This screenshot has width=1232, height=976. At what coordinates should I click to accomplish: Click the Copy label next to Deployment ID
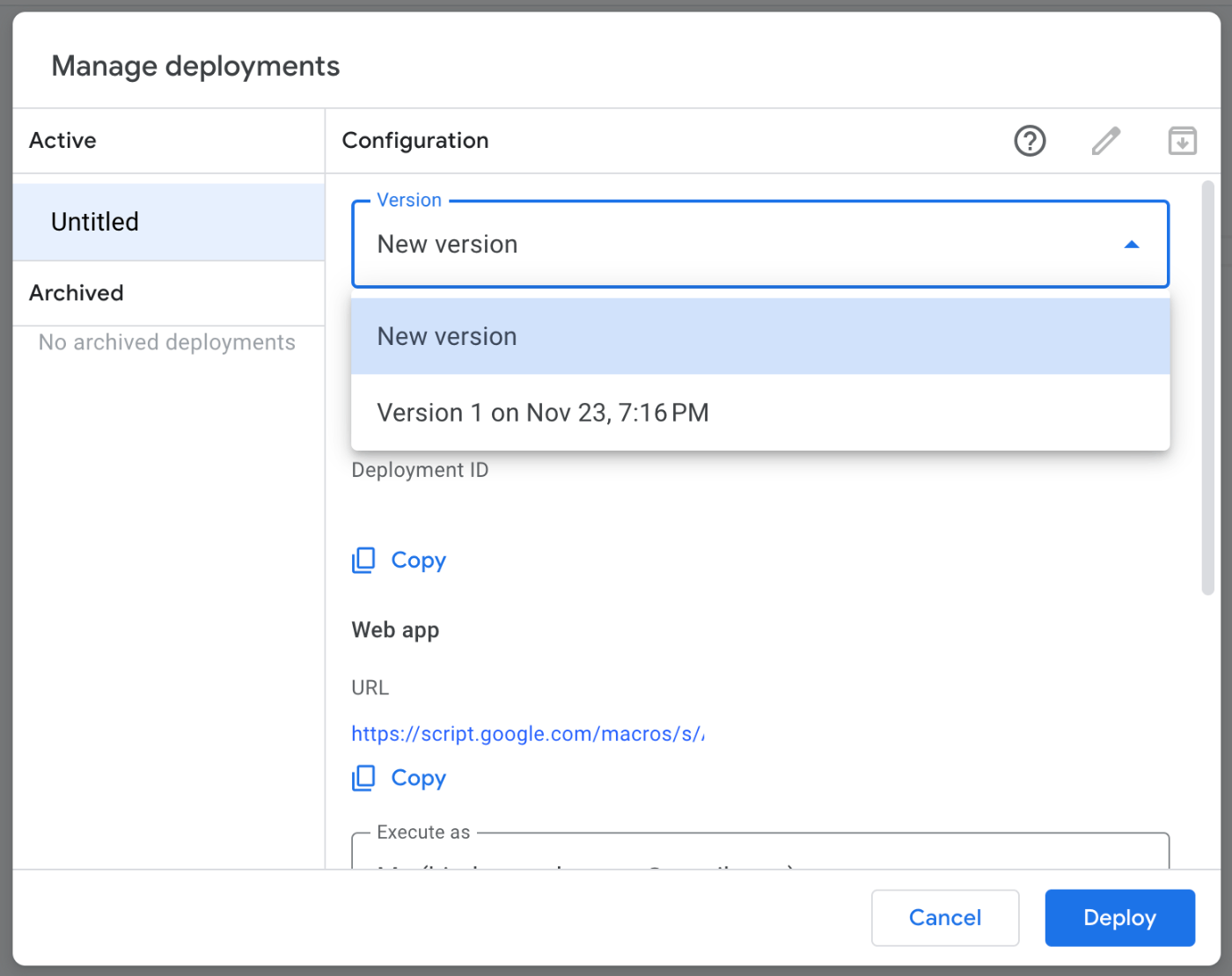(419, 560)
